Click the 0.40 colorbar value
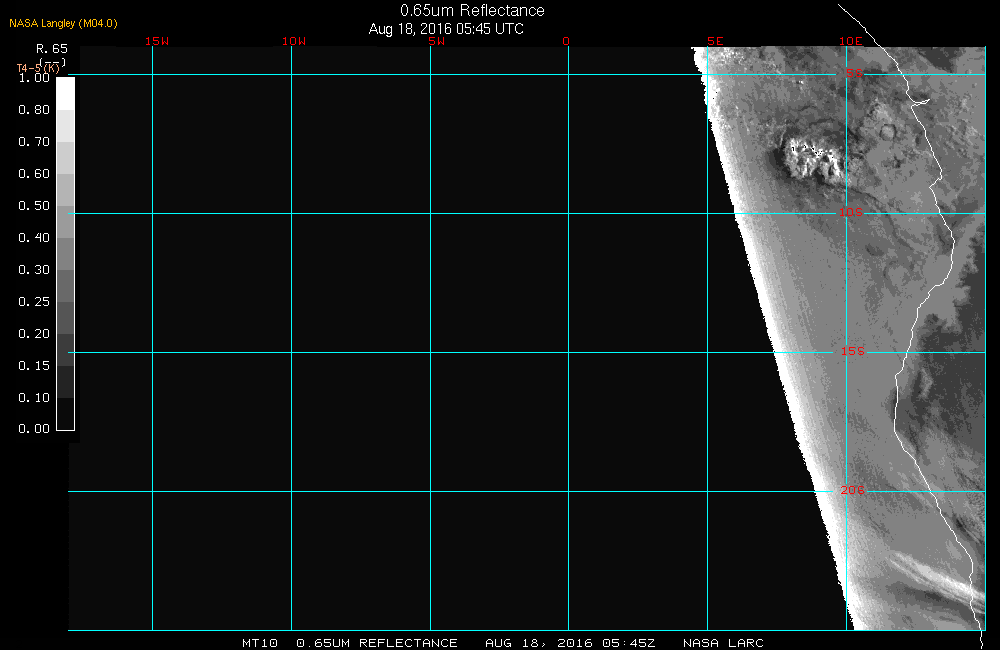Viewport: 1000px width, 650px height. 34,237
